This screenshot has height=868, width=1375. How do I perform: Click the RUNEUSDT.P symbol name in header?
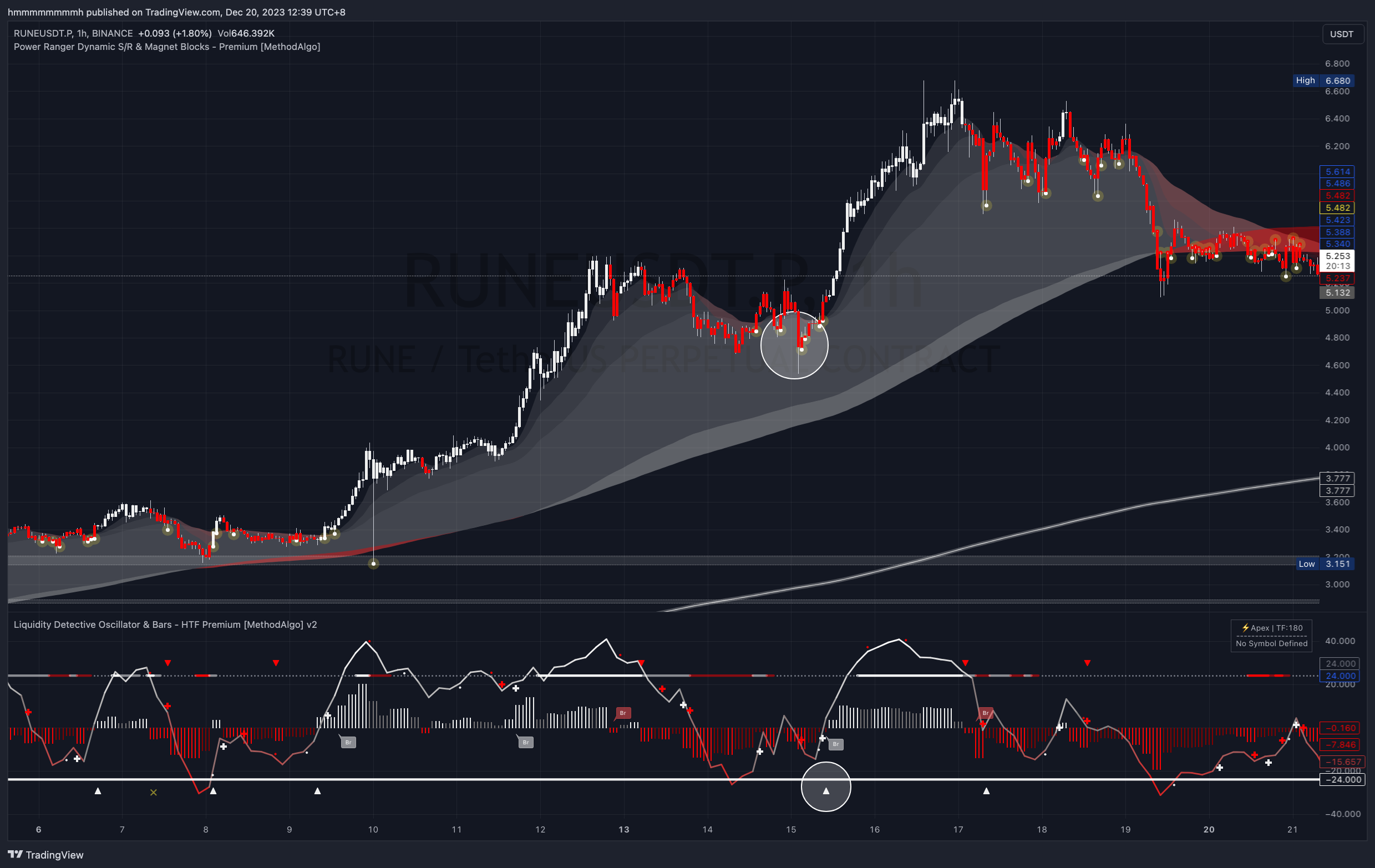coord(43,34)
